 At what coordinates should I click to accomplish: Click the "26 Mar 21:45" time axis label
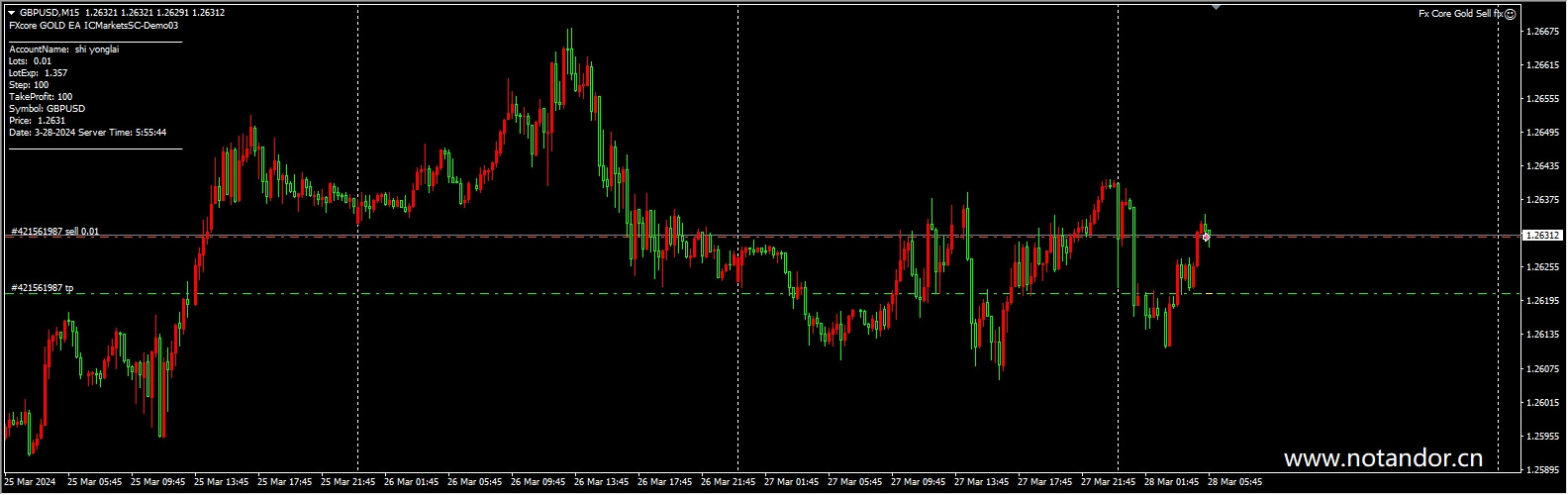729,483
